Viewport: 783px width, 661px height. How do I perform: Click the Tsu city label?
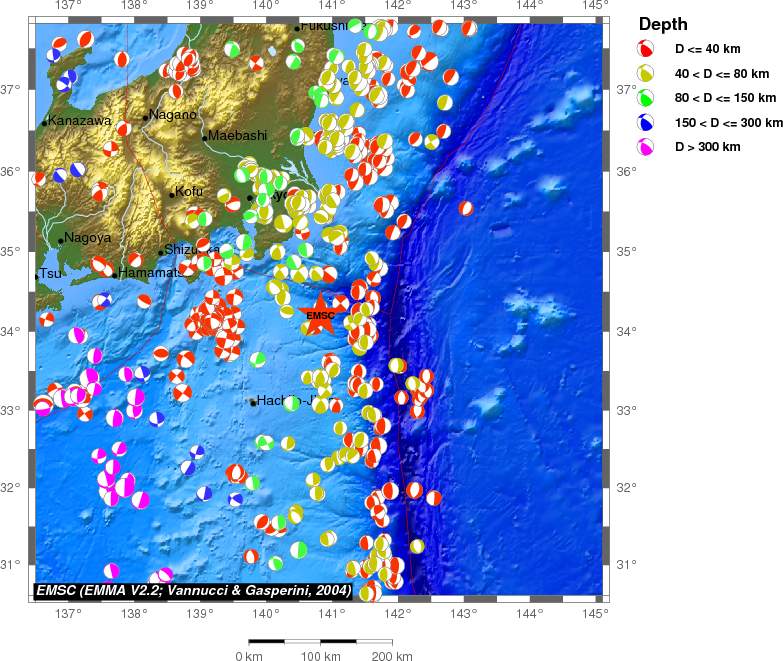tap(50, 274)
